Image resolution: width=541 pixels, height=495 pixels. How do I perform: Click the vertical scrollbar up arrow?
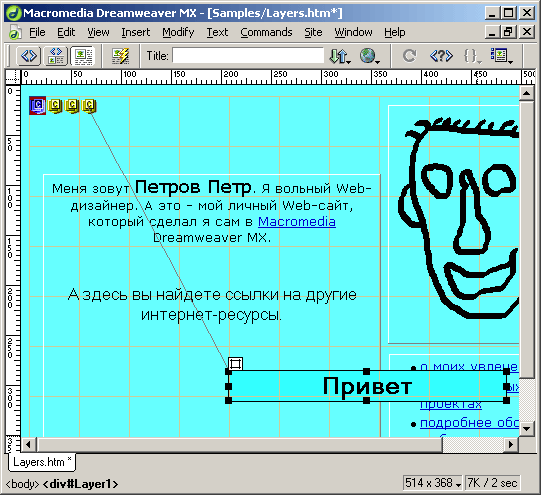527,93
